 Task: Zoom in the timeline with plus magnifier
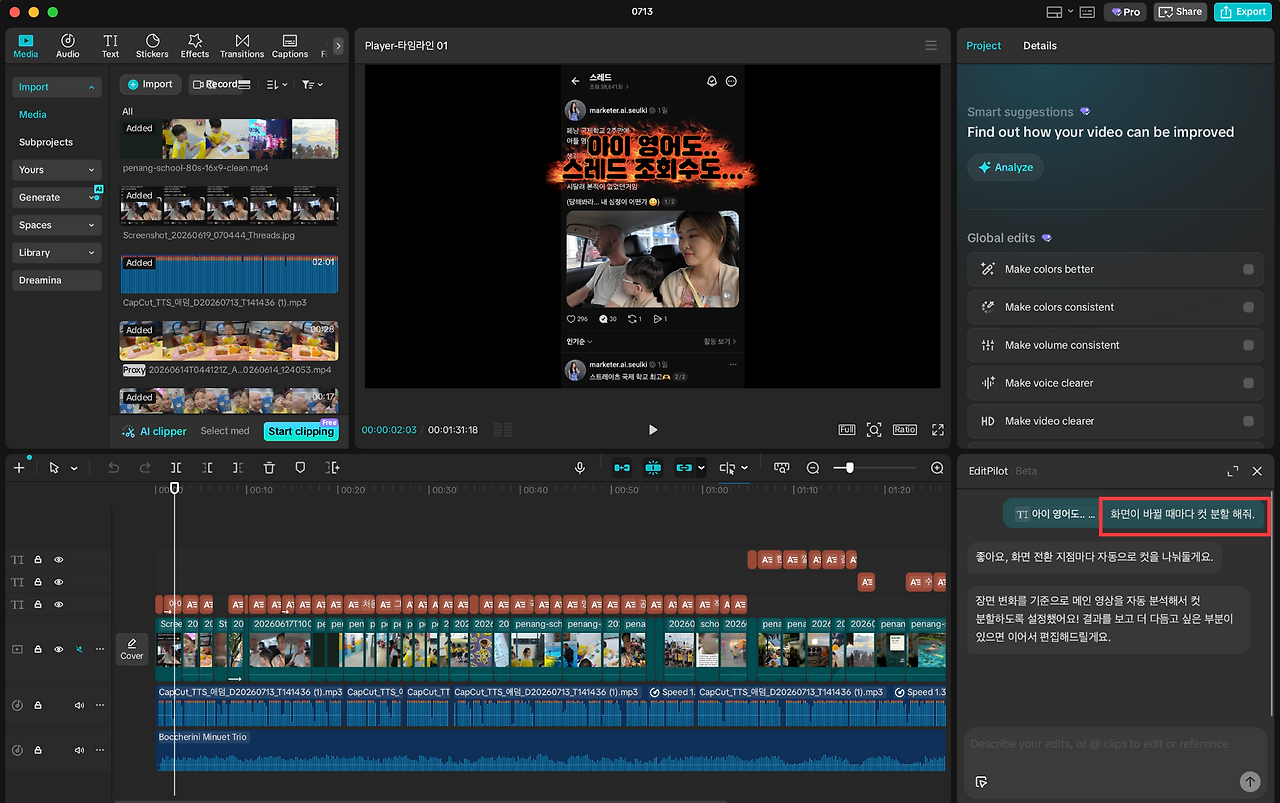pyautogui.click(x=937, y=468)
